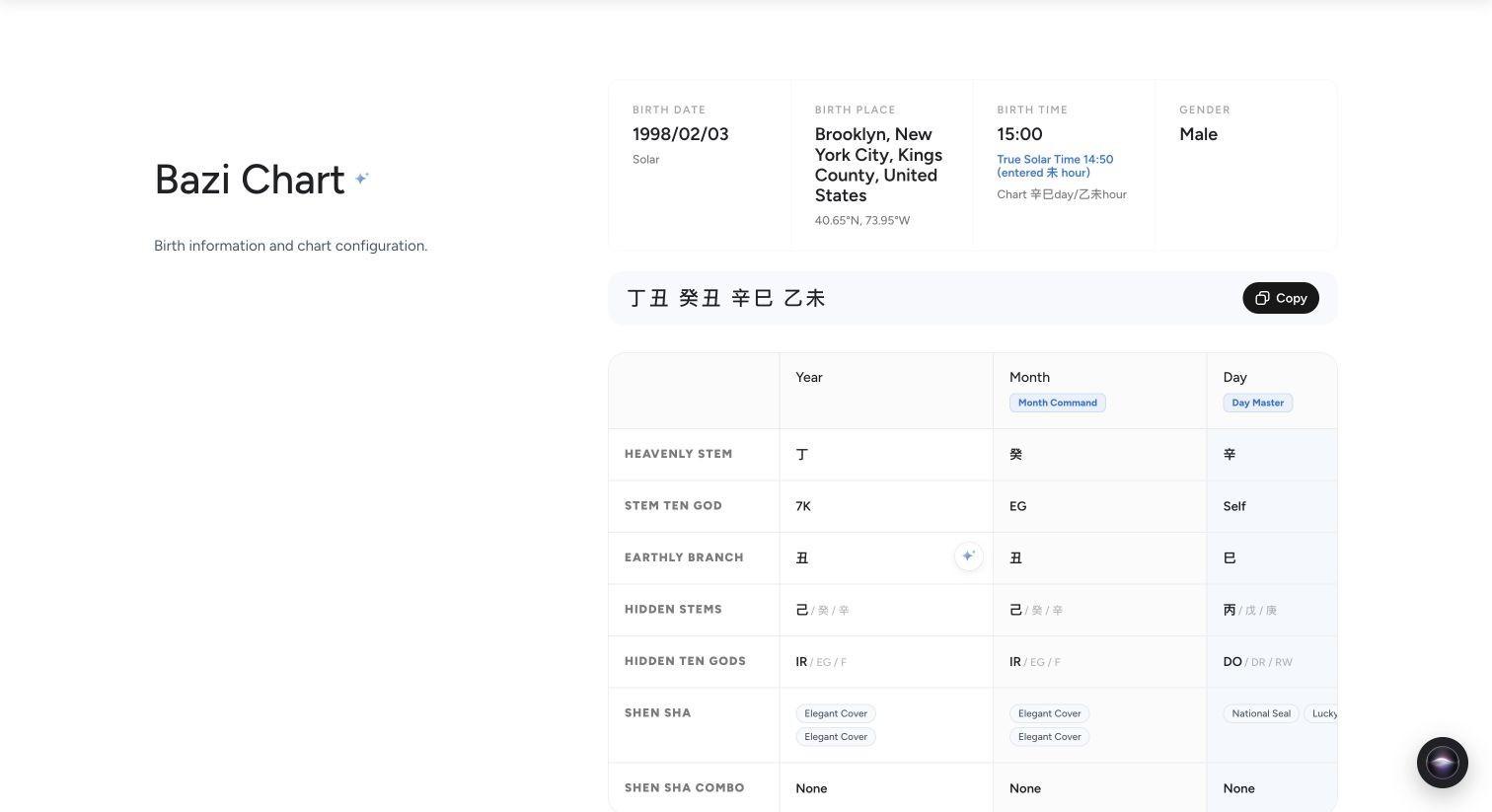Click the coordinates 40.65°N, 73.95°W
The height and width of the screenshot is (812, 1492).
tap(862, 220)
